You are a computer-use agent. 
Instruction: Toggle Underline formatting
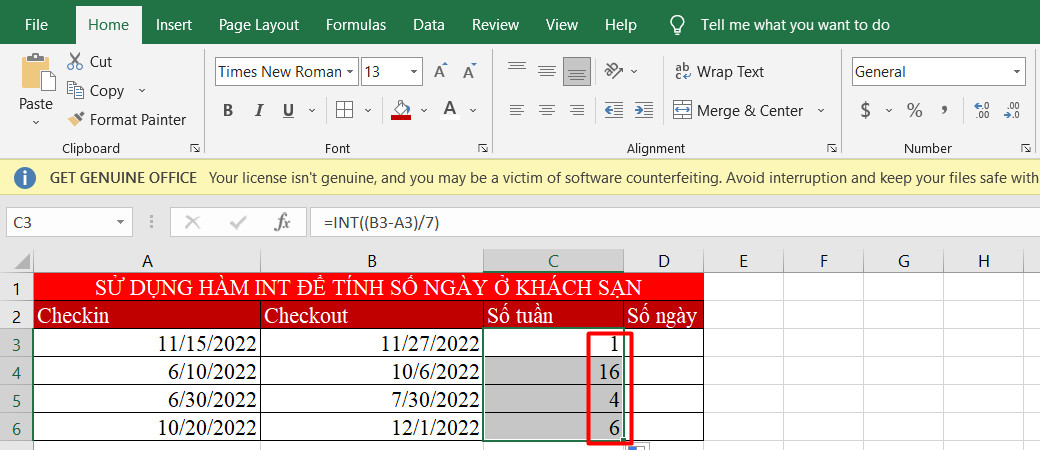pos(288,110)
